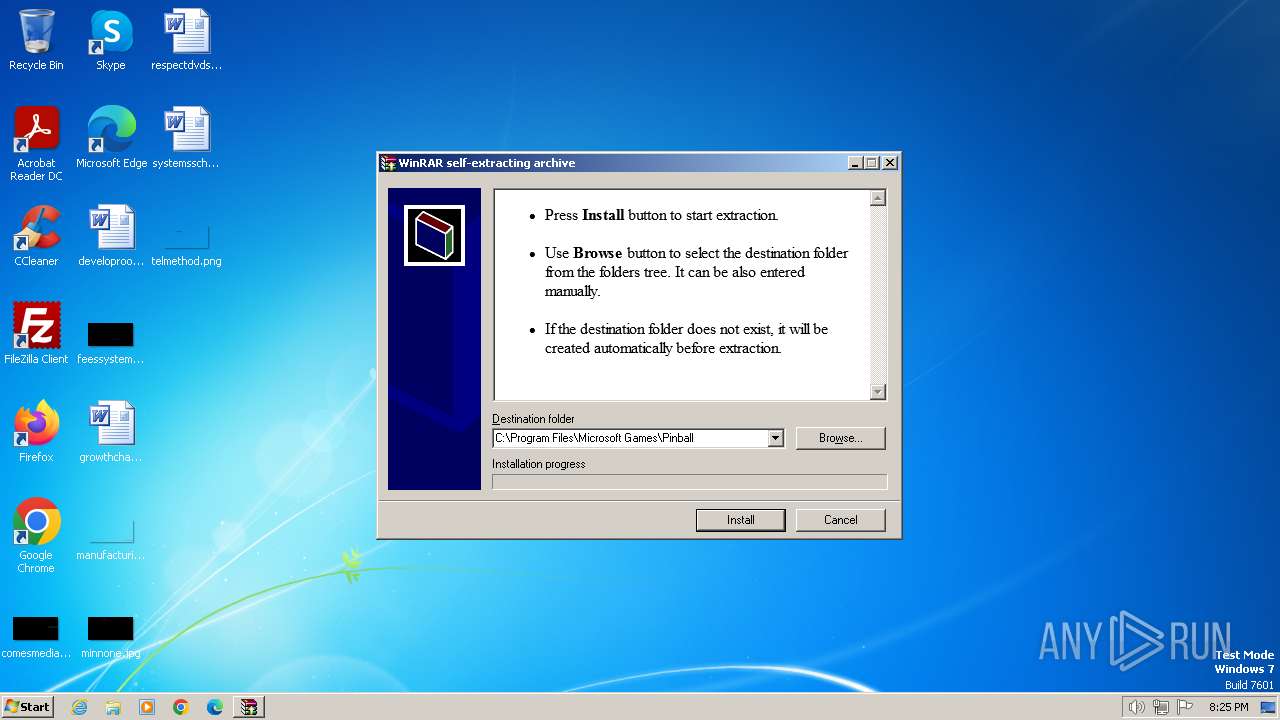1280x720 pixels.
Task: Open the manufacturi file icon
Action: click(110, 539)
